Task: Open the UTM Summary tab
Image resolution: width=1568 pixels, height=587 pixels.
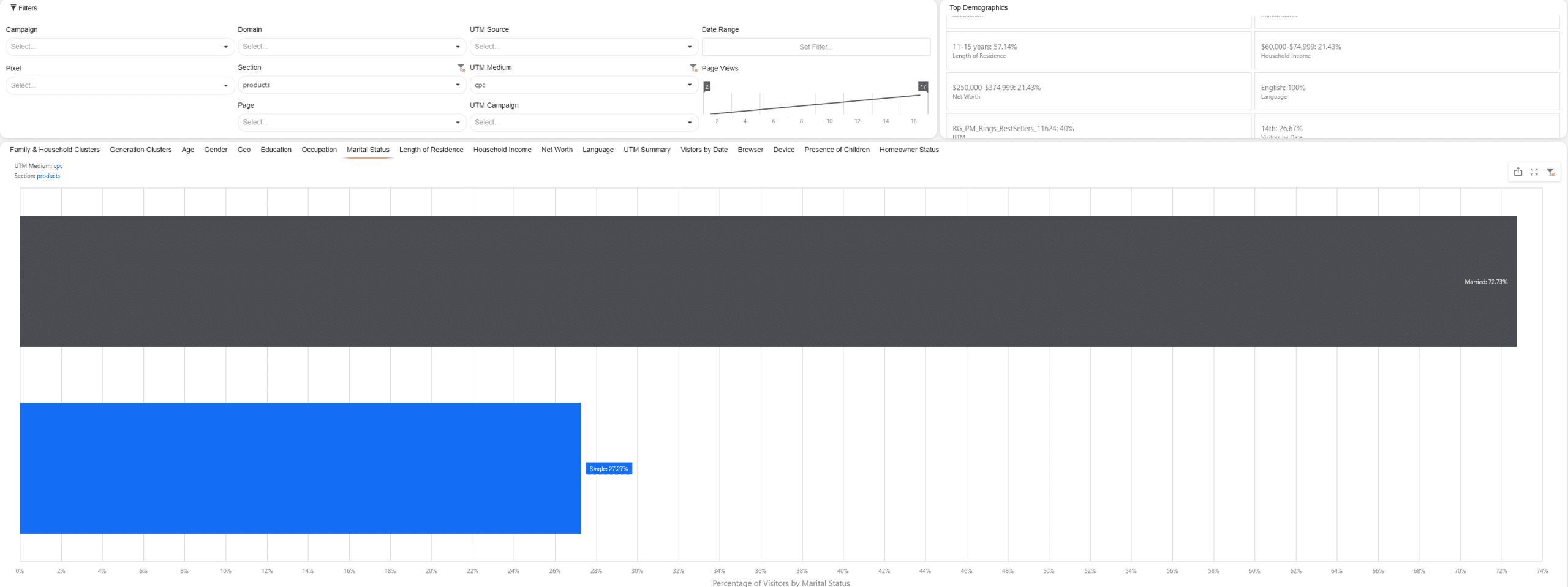Action: click(647, 150)
